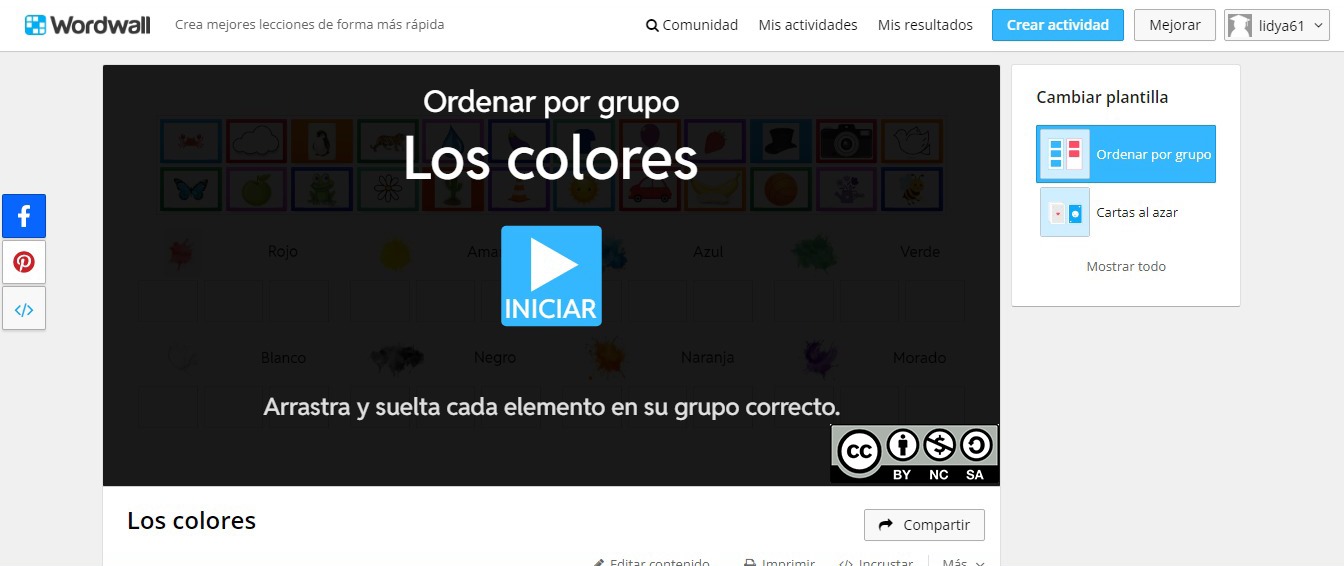The width and height of the screenshot is (1344, 566).
Task: Click the Compartir share button
Action: click(924, 525)
